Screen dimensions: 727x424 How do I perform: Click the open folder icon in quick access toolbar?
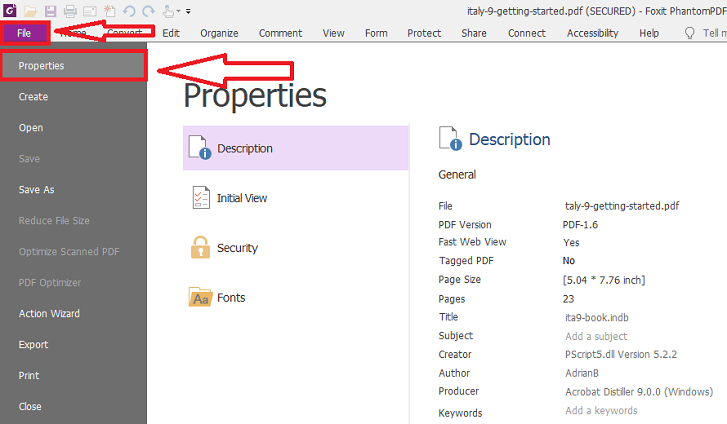[31, 10]
